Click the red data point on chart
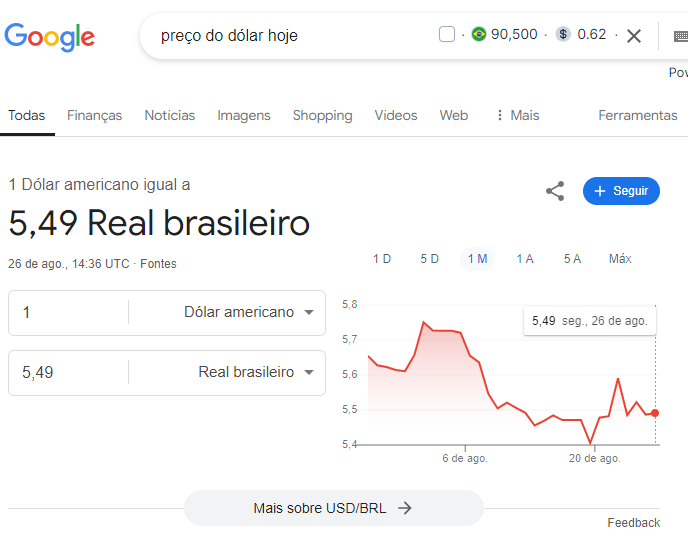688x542 pixels. [655, 413]
